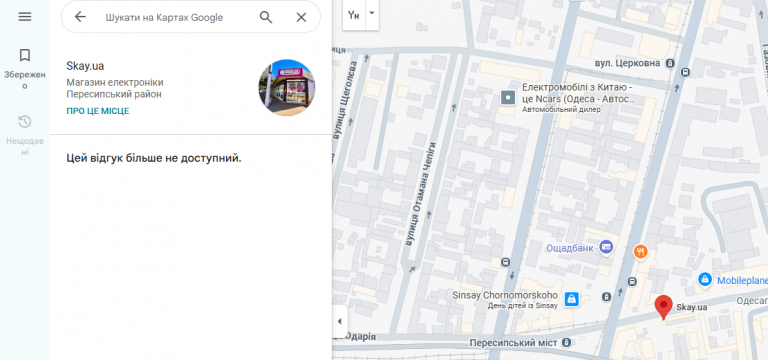The height and width of the screenshot is (360, 768).
Task: Click tram stop icon left of Ощадбанк
Action: [x=505, y=263]
